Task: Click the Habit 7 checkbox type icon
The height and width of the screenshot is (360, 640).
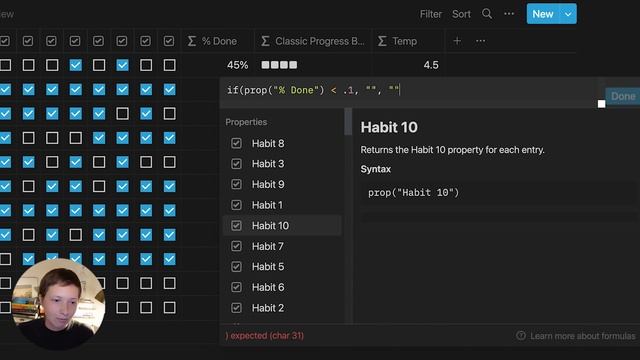Action: coord(236,246)
